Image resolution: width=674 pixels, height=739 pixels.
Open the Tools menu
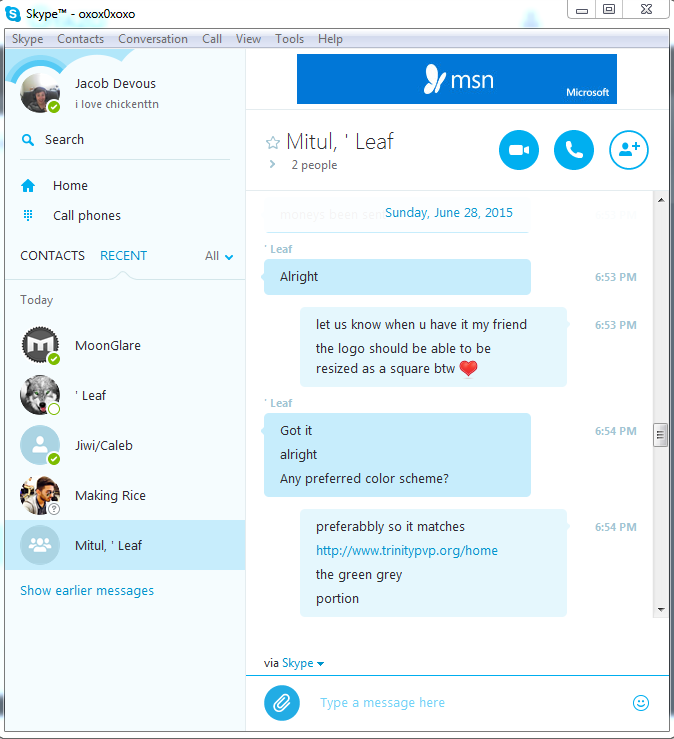point(289,39)
